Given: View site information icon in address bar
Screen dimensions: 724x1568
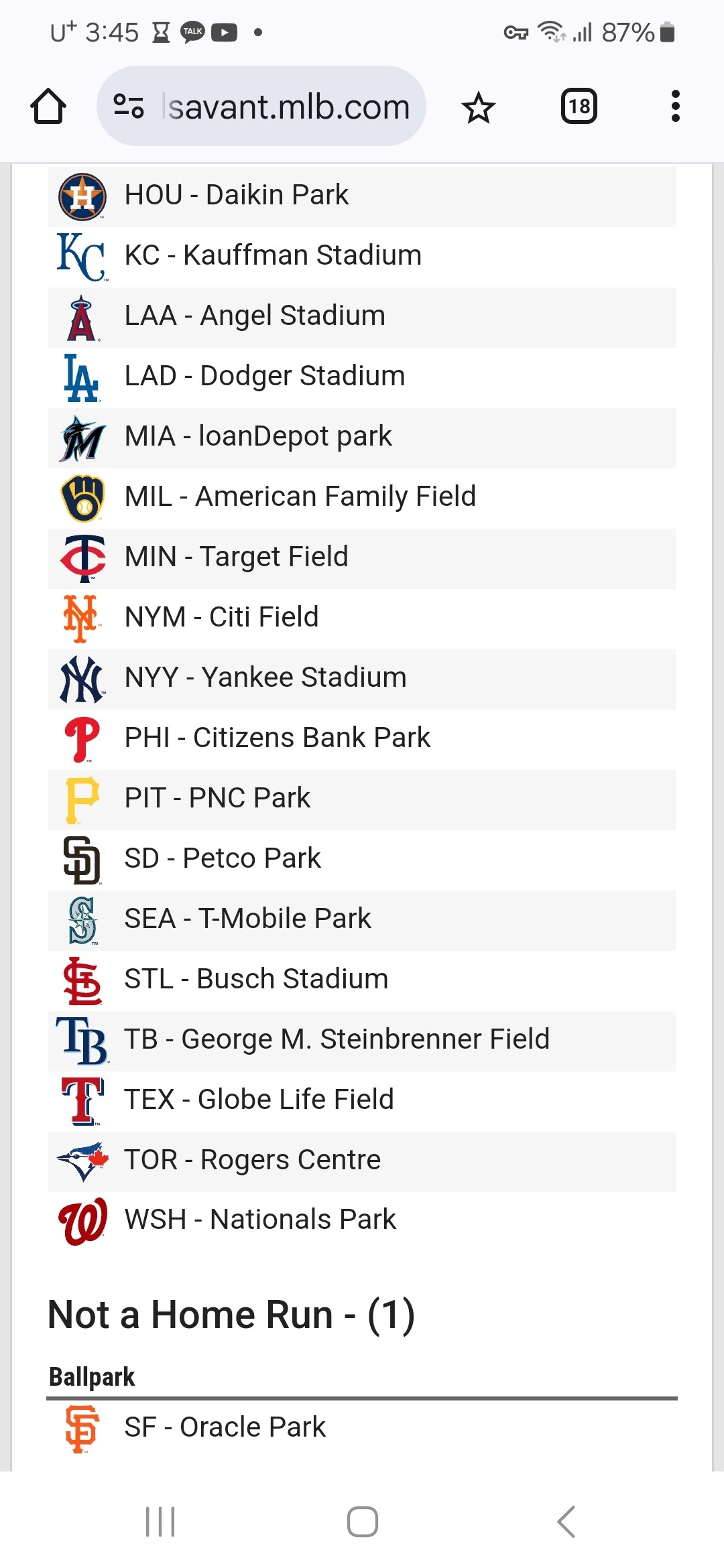Looking at the screenshot, I should (129, 107).
